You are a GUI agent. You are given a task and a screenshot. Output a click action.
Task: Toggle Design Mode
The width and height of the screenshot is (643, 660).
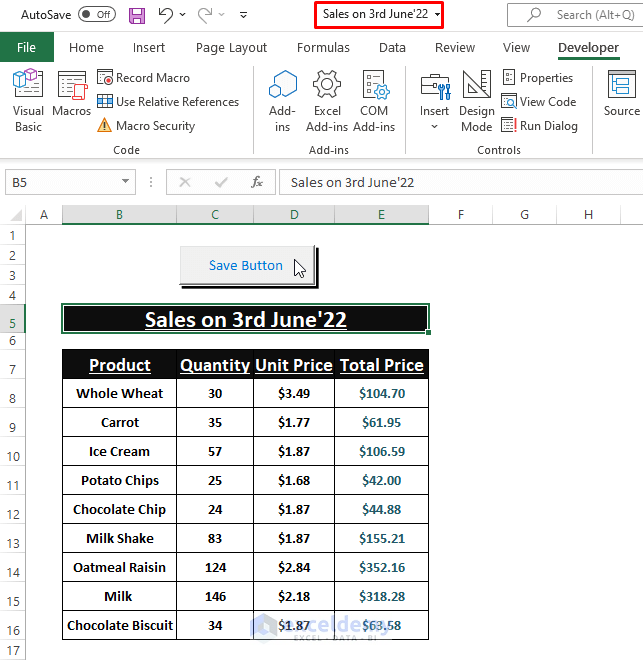(476, 101)
